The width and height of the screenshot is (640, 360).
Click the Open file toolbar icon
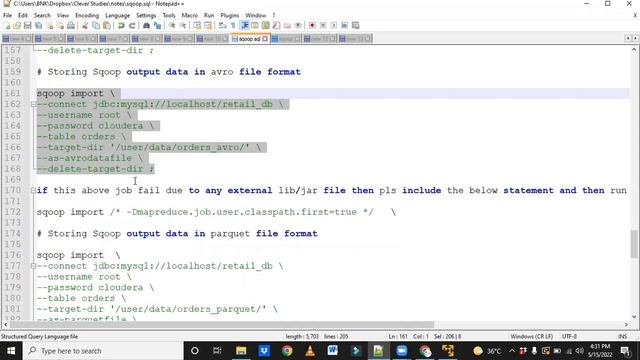17,26
